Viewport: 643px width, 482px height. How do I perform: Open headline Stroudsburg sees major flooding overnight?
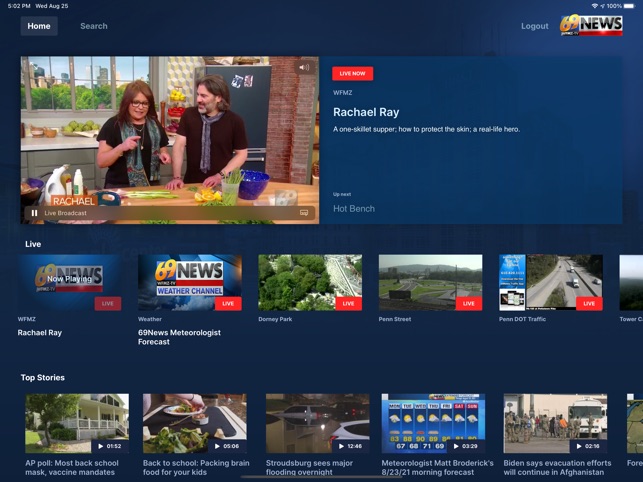[309, 468]
